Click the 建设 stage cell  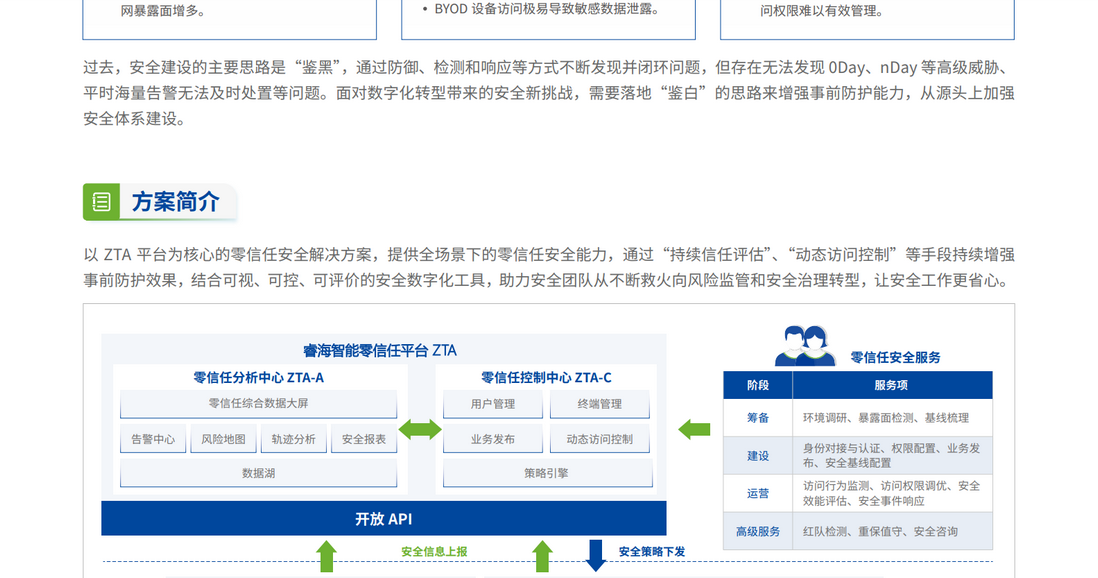click(x=758, y=455)
